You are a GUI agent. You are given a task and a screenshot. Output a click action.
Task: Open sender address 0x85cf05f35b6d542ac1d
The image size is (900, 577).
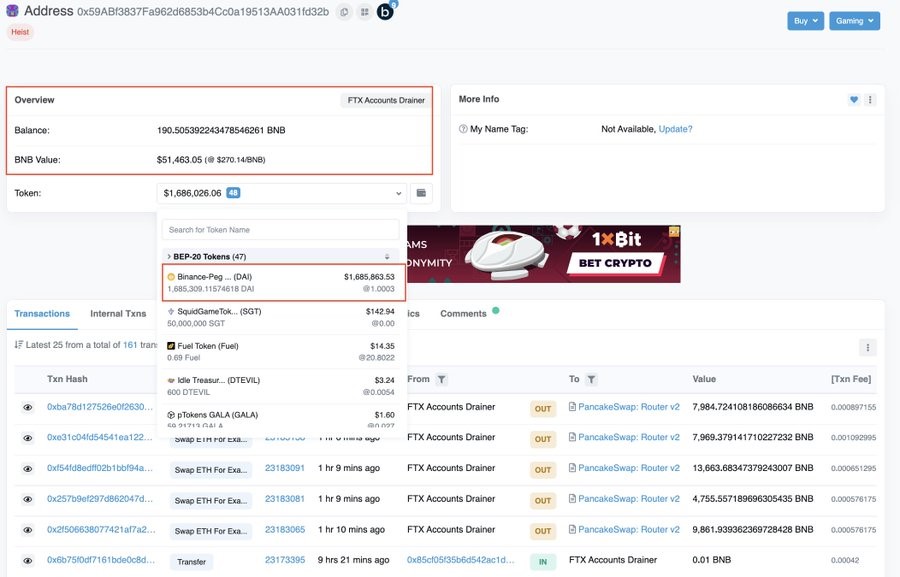coord(461,560)
